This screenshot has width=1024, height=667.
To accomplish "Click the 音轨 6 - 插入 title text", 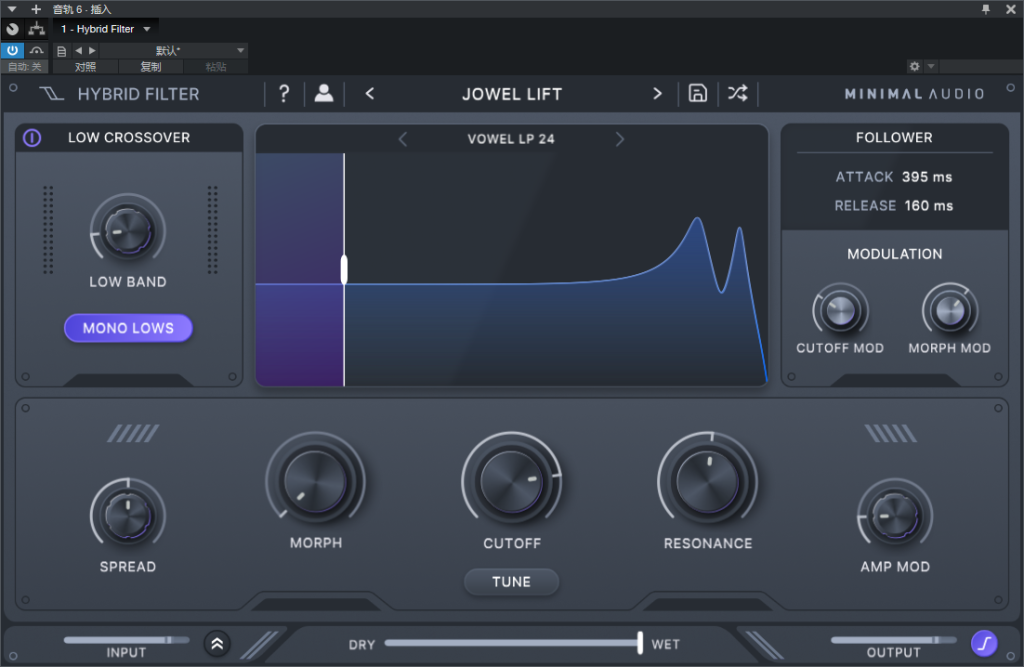I will (x=82, y=9).
